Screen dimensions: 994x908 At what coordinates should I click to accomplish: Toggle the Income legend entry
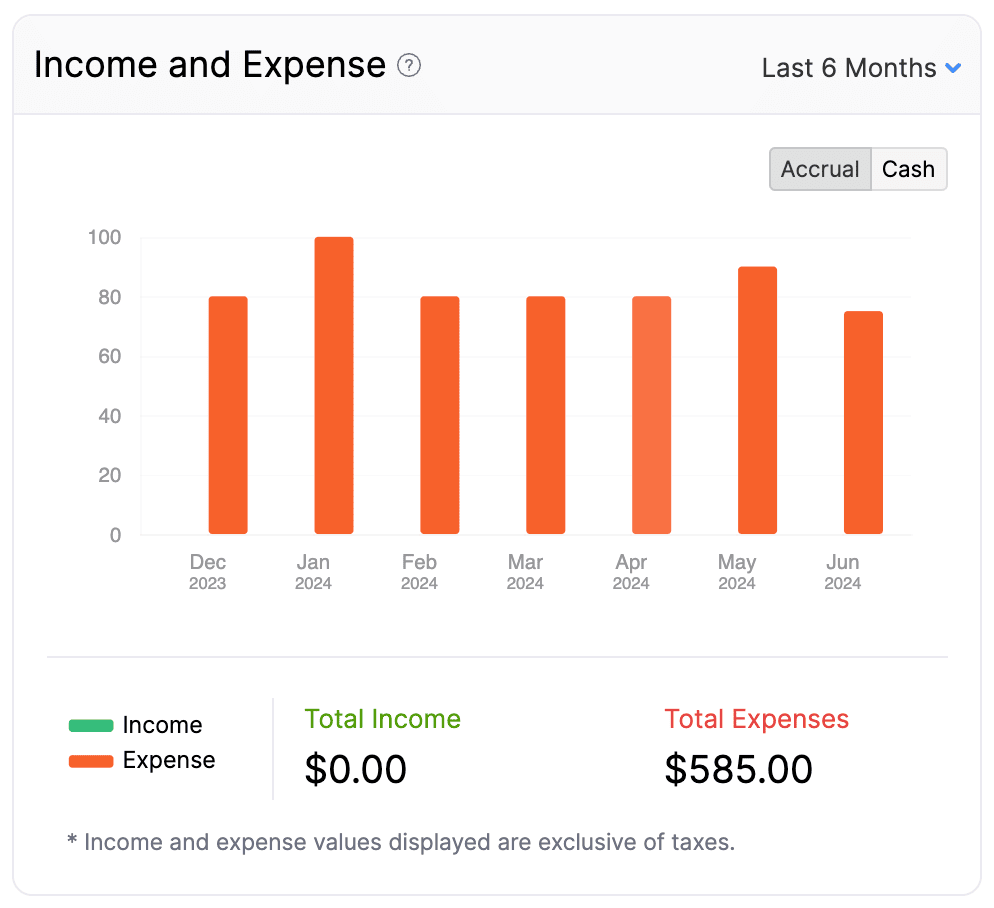pos(161,724)
